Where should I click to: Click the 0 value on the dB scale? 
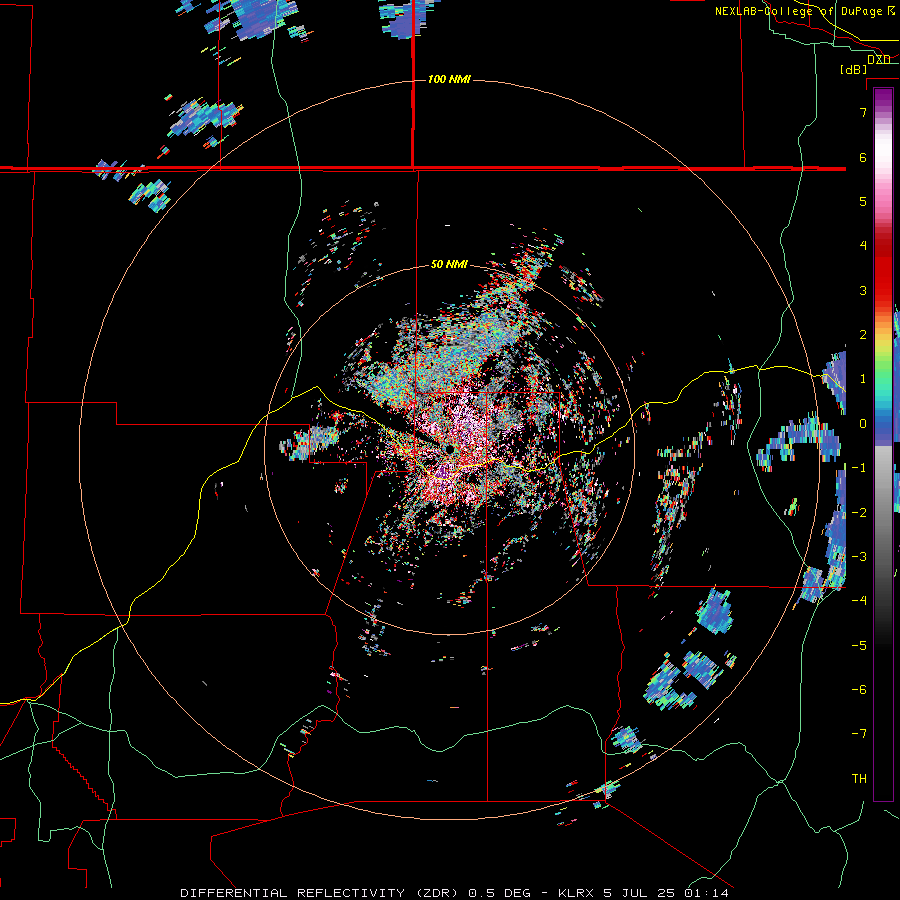(863, 424)
